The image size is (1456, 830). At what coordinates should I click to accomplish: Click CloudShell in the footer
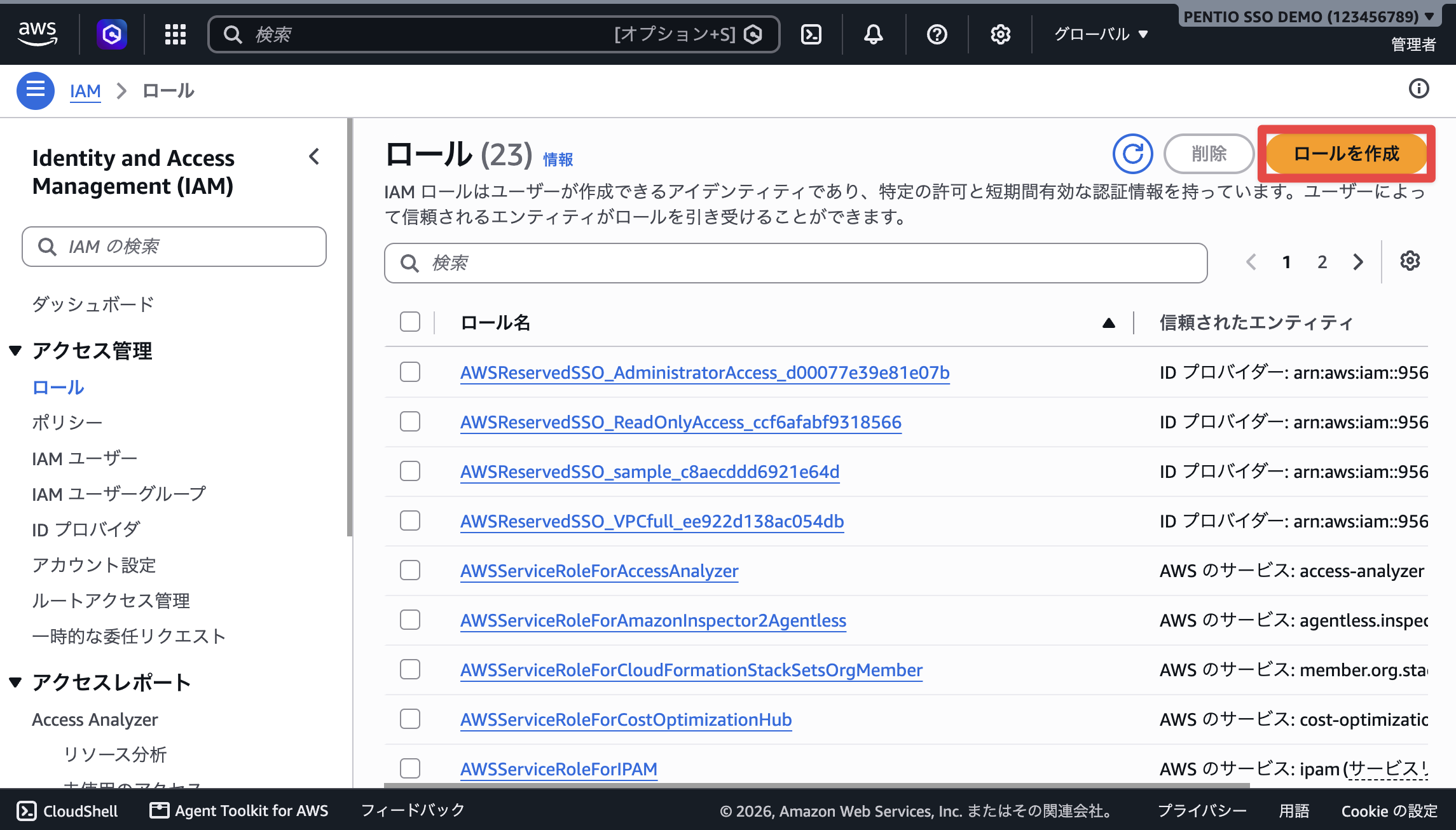[67, 811]
